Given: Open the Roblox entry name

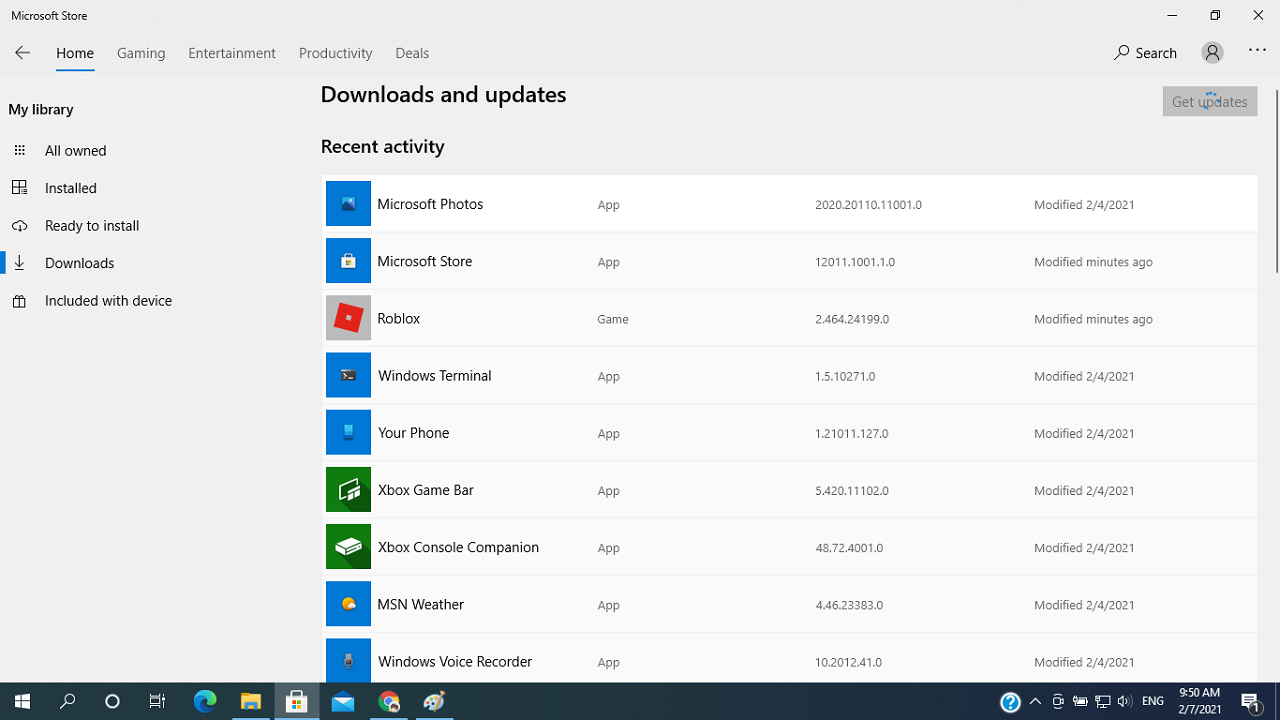Looking at the screenshot, I should point(398,318).
